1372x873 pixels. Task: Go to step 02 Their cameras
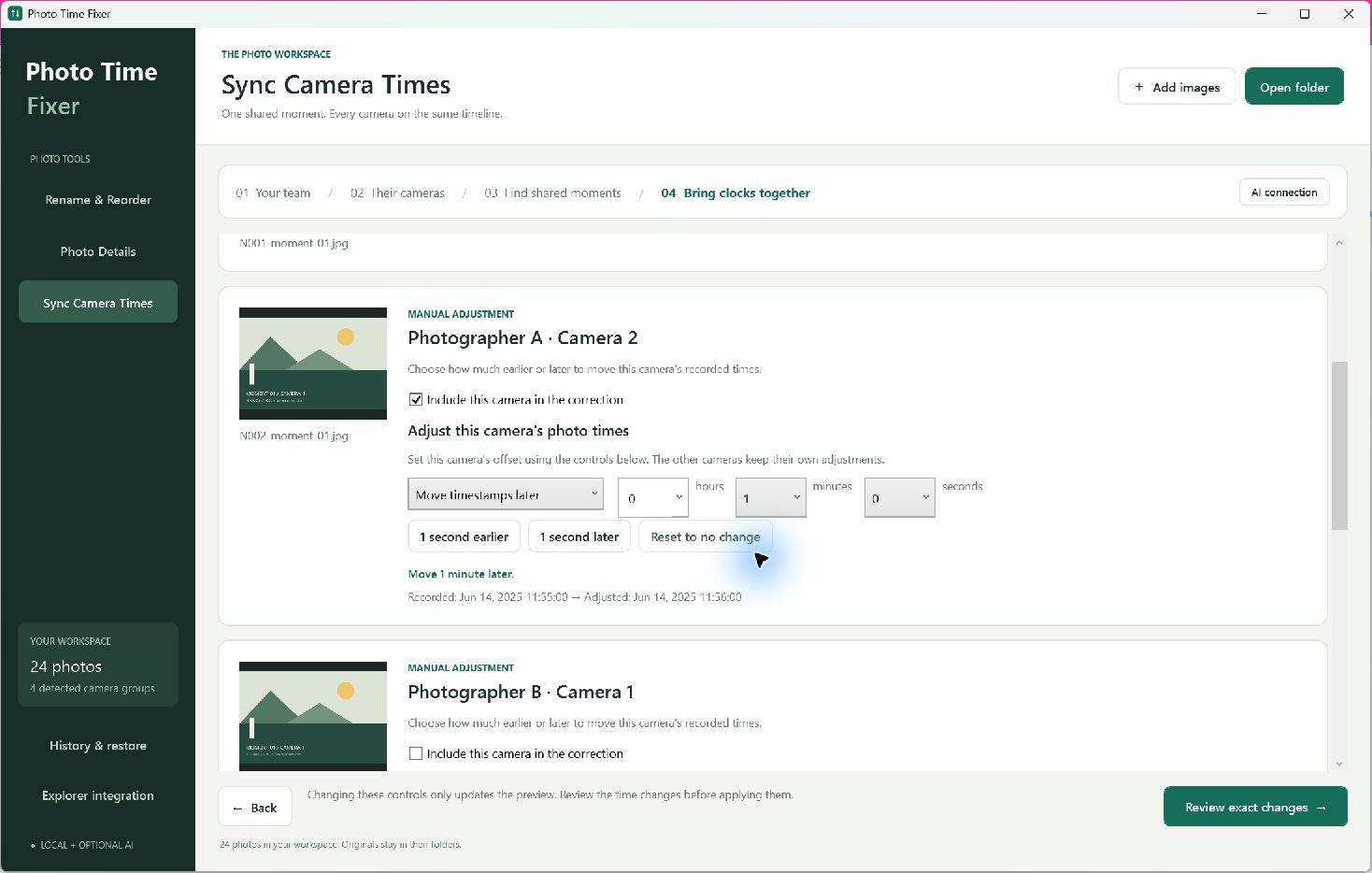pos(397,193)
